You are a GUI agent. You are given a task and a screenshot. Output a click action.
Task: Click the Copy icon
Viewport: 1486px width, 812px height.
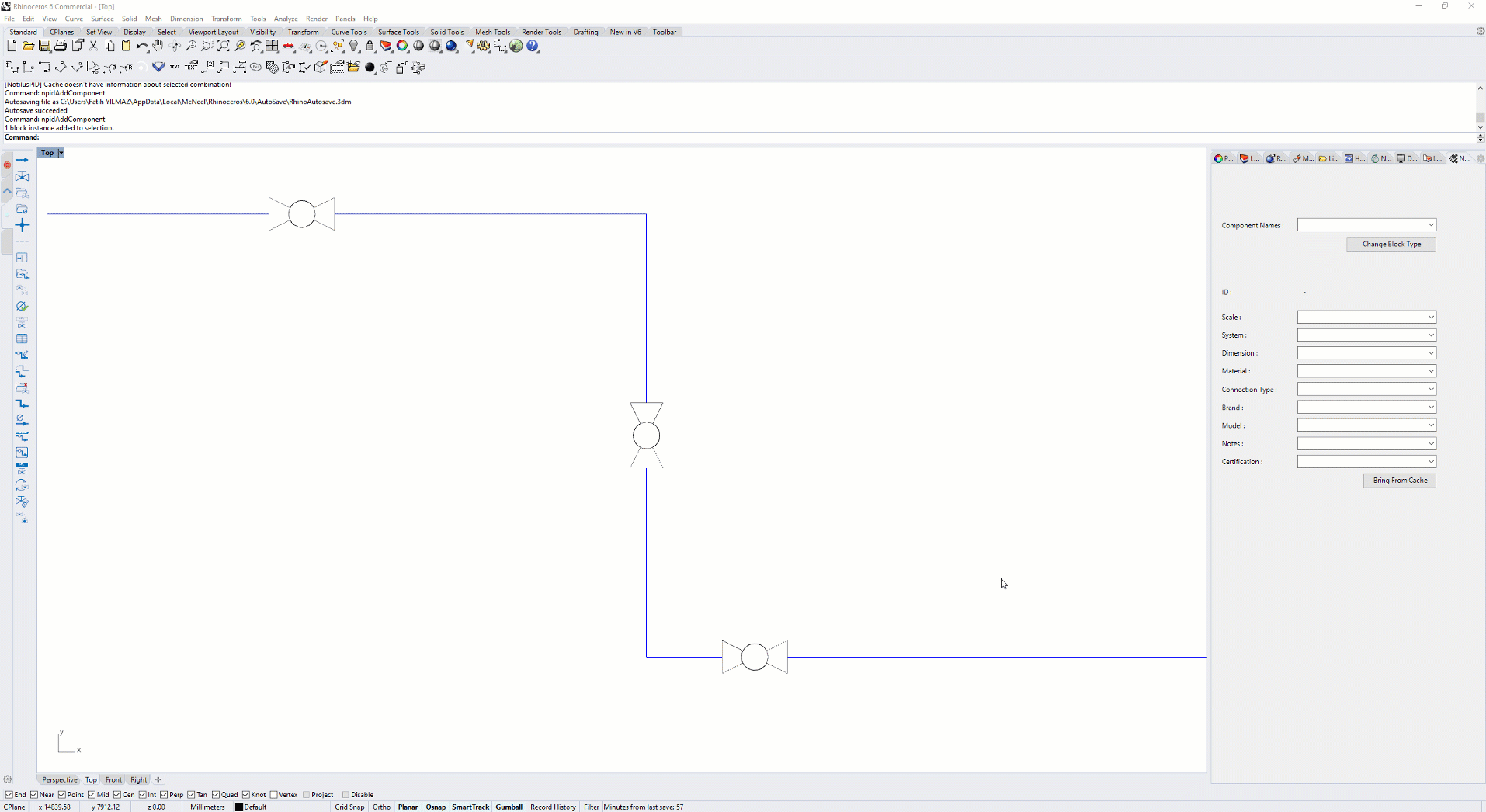point(109,47)
